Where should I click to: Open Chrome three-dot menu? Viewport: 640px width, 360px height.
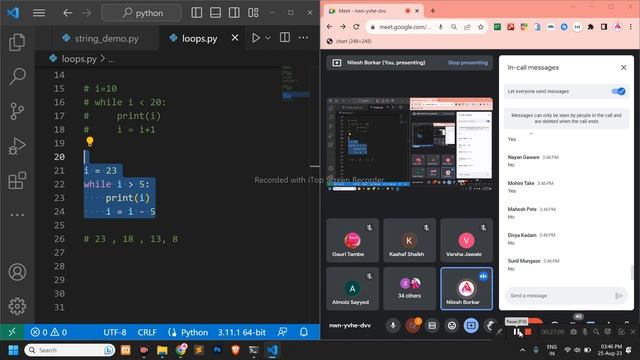tap(631, 27)
